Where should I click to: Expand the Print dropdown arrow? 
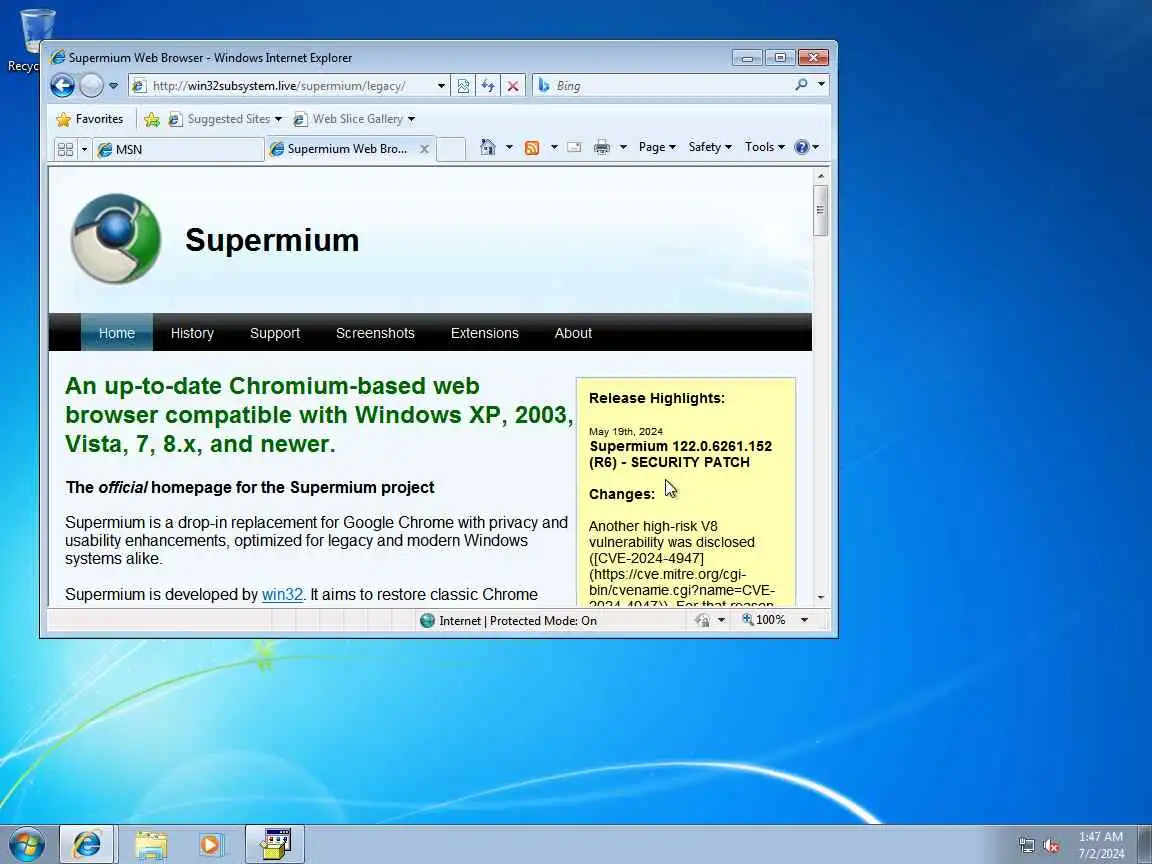tap(623, 147)
